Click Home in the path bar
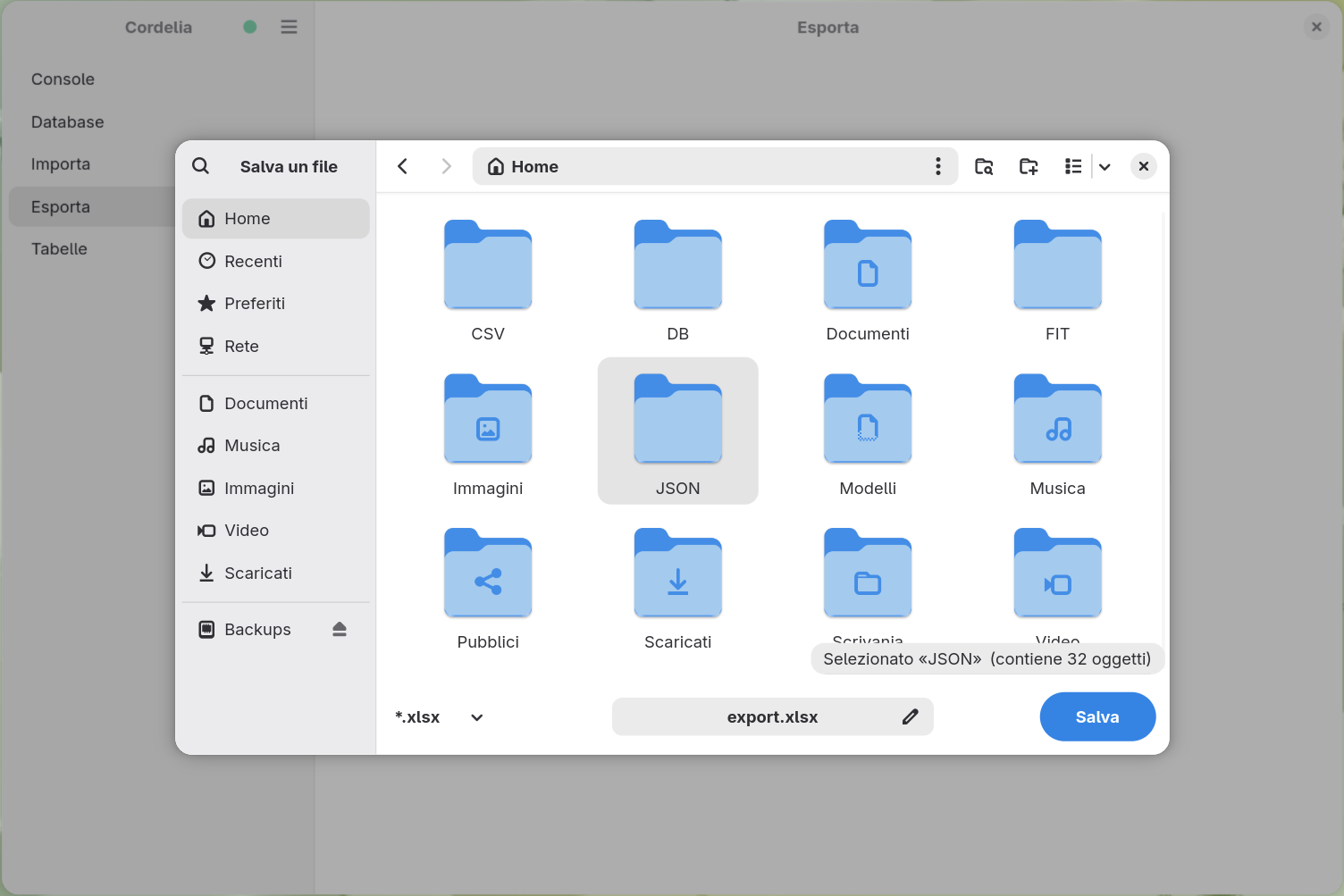 tap(523, 166)
